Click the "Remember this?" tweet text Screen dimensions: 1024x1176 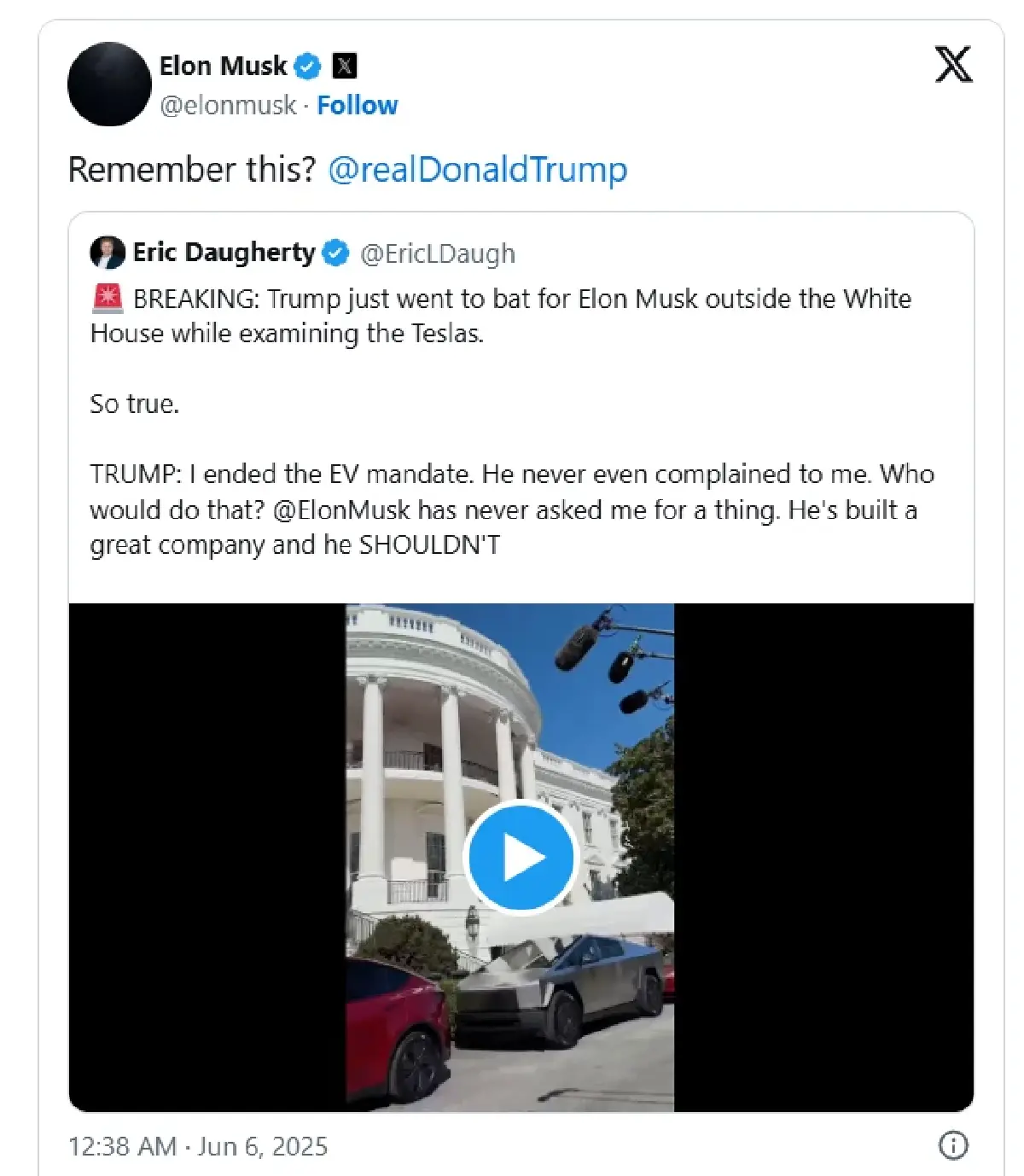pyautogui.click(x=192, y=169)
